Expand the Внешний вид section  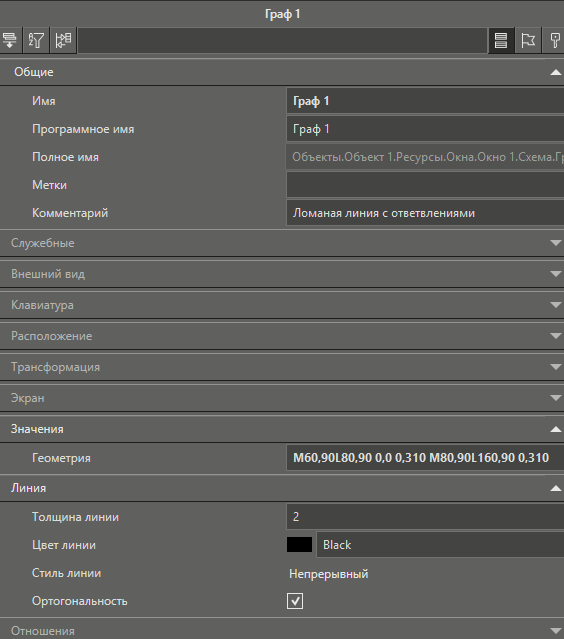pyautogui.click(x=555, y=274)
